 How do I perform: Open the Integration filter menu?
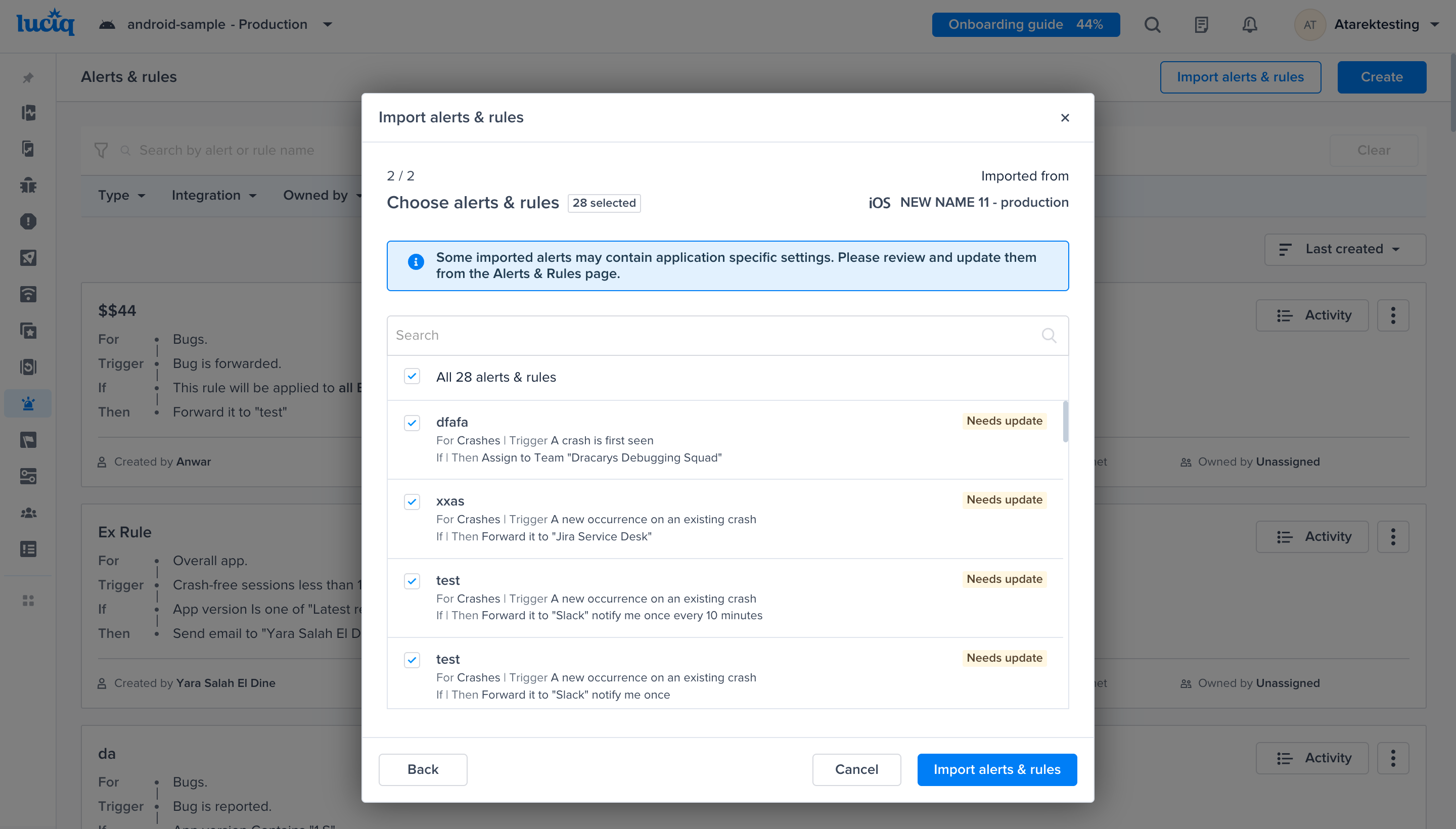click(213, 195)
